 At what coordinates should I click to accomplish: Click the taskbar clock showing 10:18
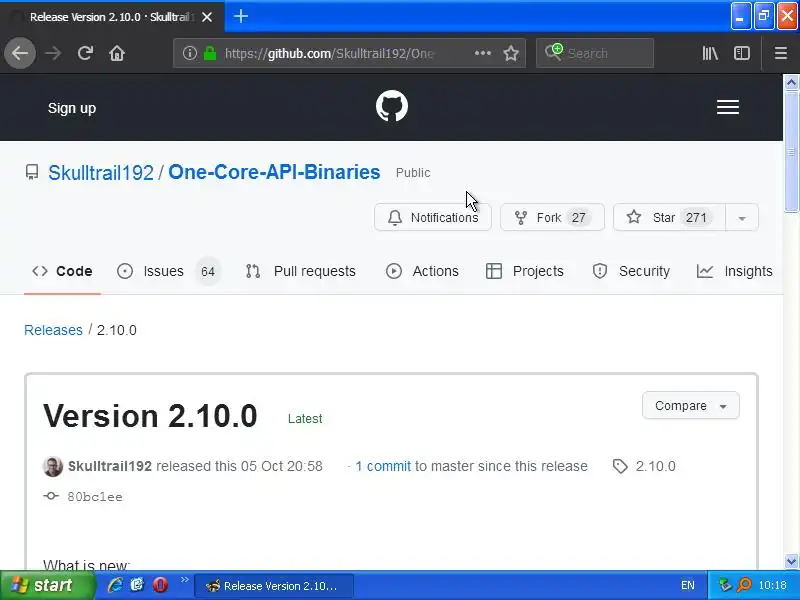772,585
